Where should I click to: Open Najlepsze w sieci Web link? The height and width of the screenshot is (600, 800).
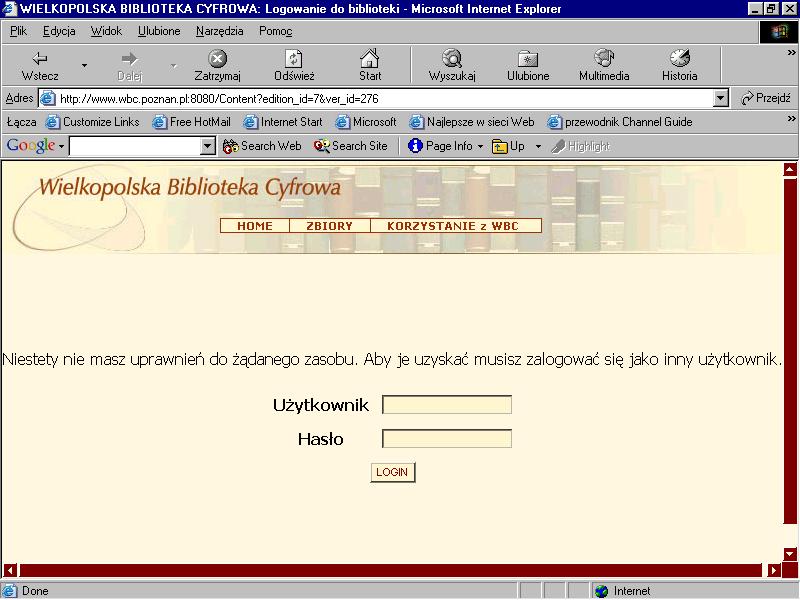coord(472,122)
